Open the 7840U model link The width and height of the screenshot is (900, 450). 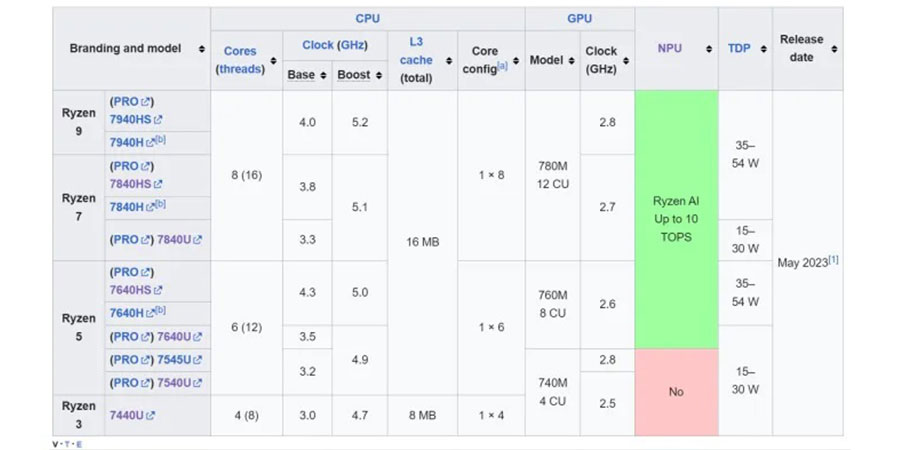174,240
